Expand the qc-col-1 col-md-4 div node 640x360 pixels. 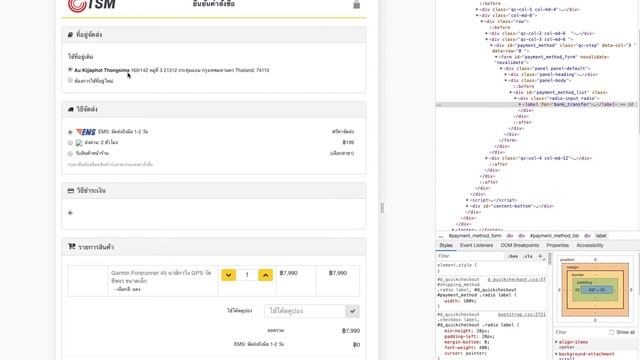(477, 9)
